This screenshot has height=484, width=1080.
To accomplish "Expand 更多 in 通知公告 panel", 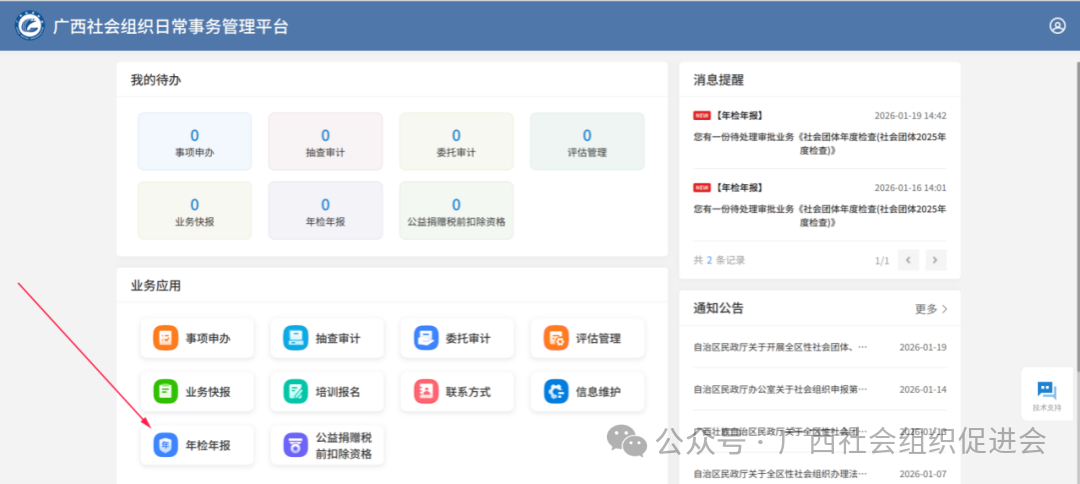I will [931, 309].
